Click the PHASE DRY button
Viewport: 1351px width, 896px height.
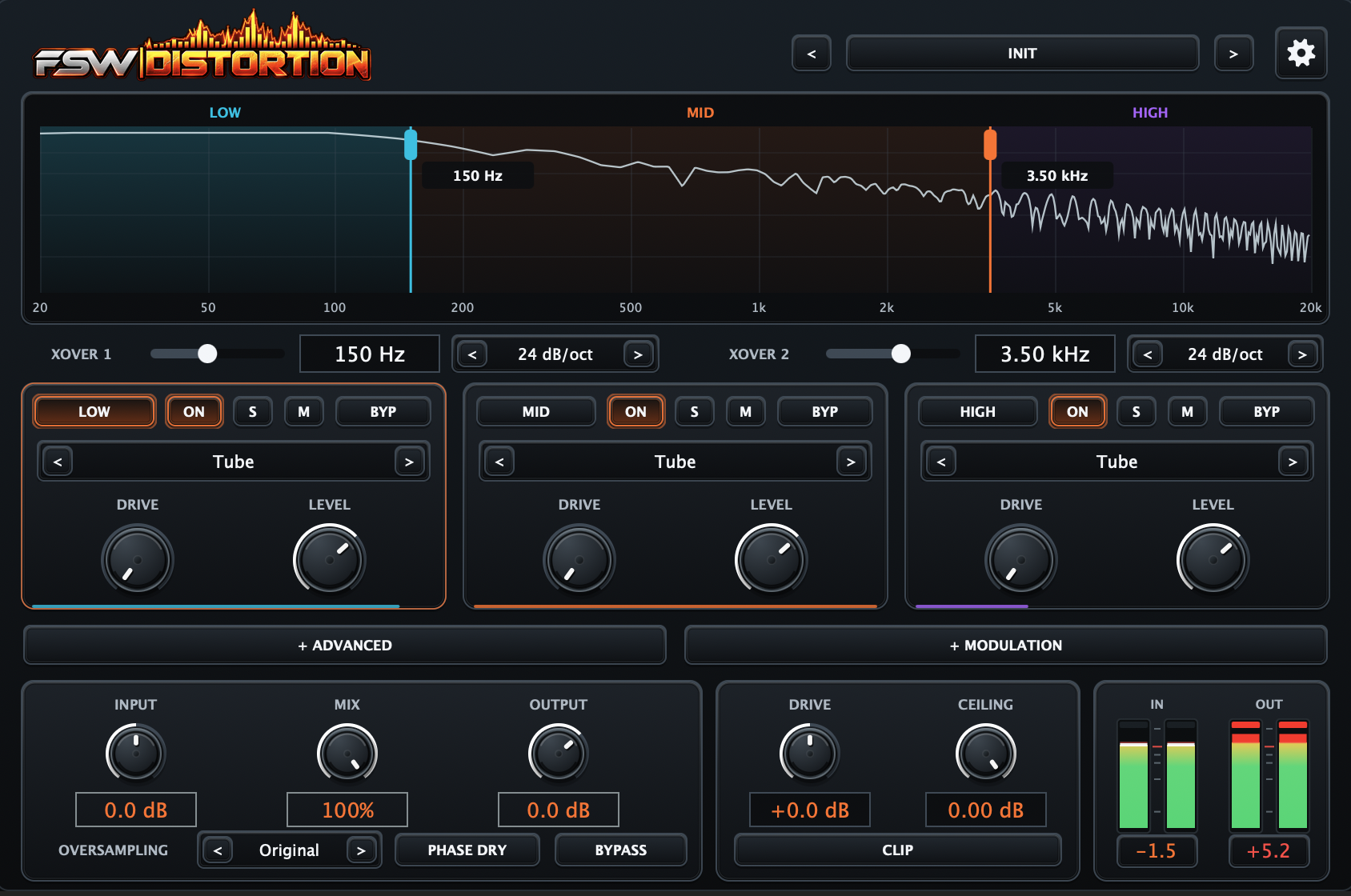click(467, 850)
